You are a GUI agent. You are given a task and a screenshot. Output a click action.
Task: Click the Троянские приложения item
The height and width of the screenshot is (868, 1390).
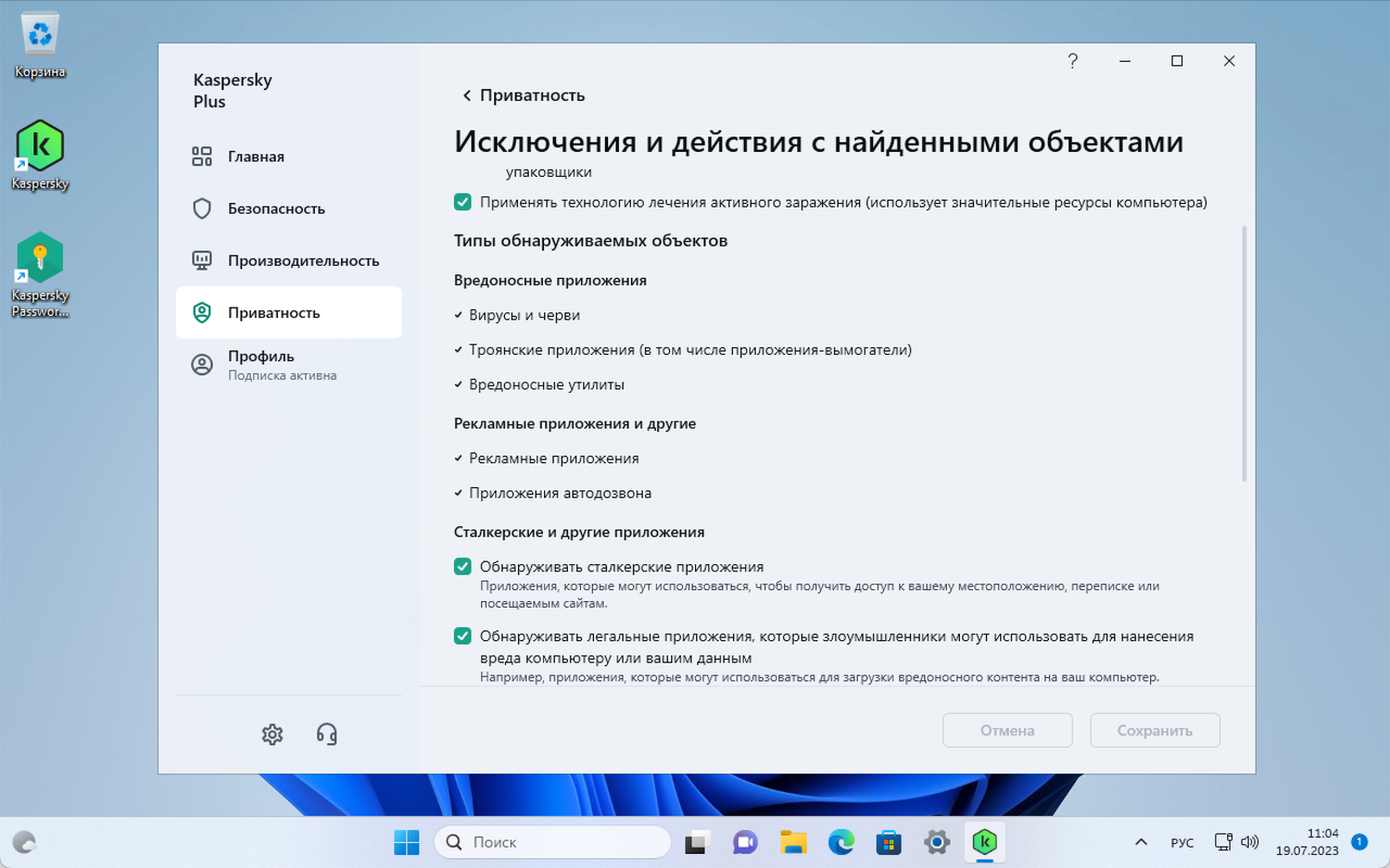pyautogui.click(x=690, y=350)
